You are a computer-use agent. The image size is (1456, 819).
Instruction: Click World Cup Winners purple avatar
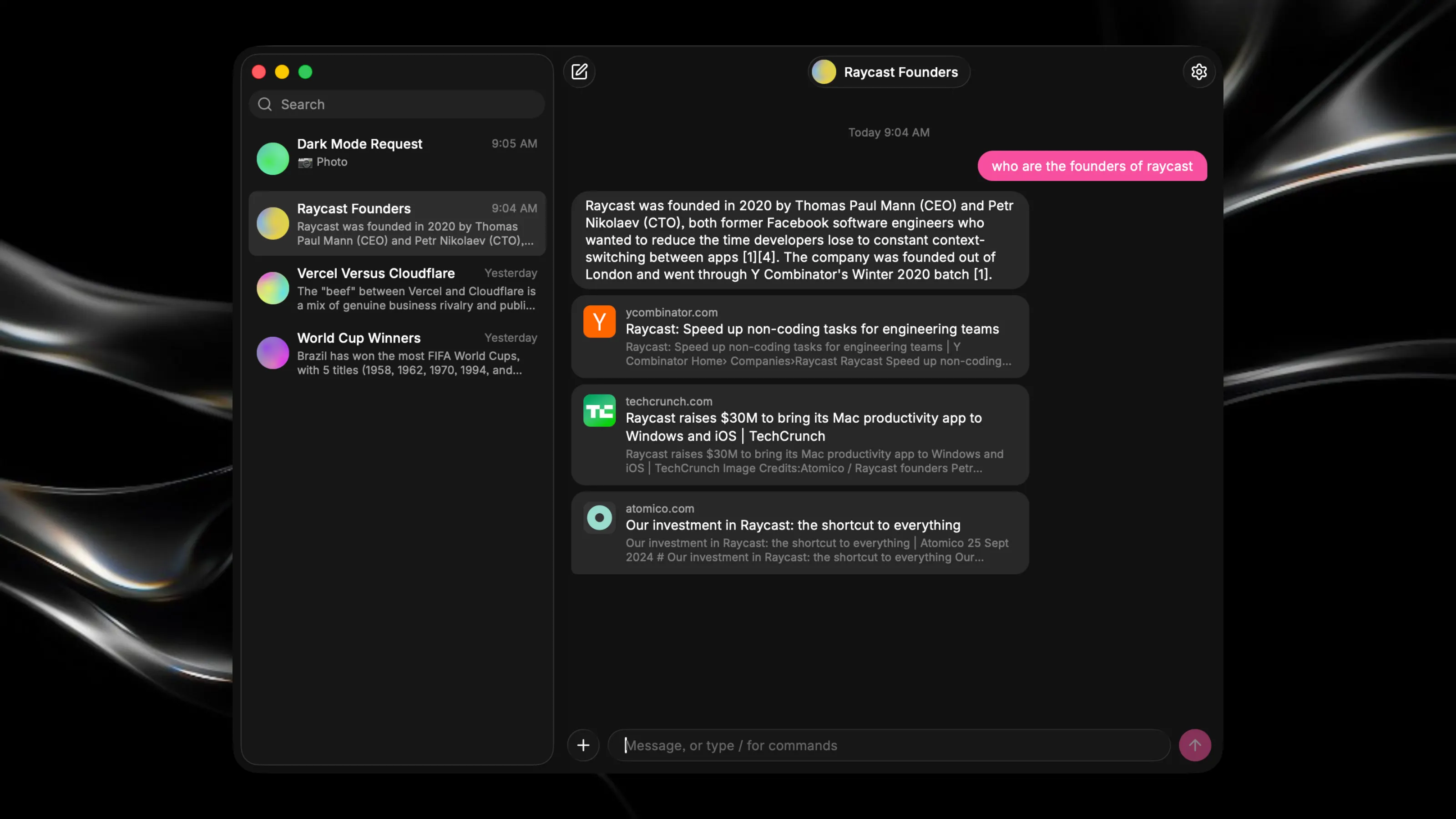pos(273,353)
